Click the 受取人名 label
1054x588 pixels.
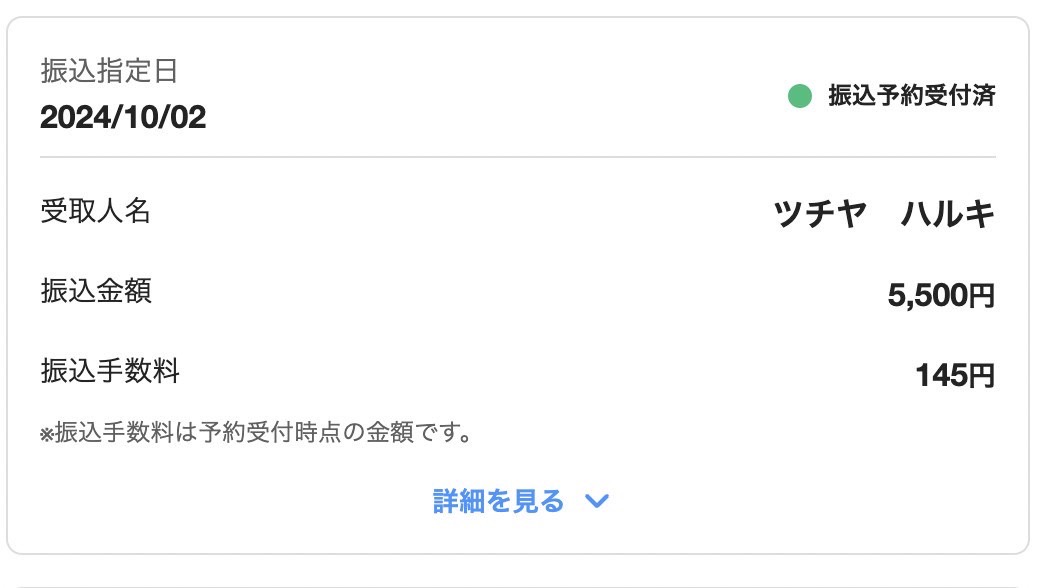coord(95,211)
